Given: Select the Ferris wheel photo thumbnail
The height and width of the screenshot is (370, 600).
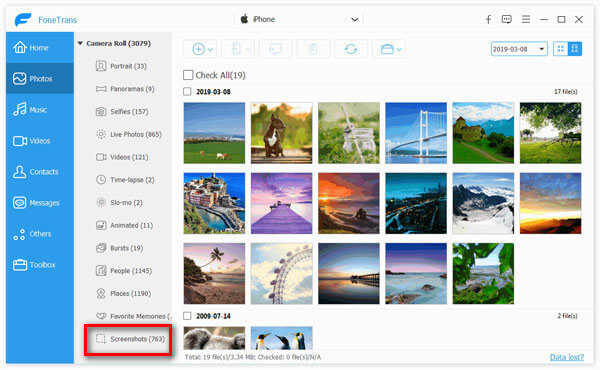Looking at the screenshot, I should pyautogui.click(x=282, y=274).
